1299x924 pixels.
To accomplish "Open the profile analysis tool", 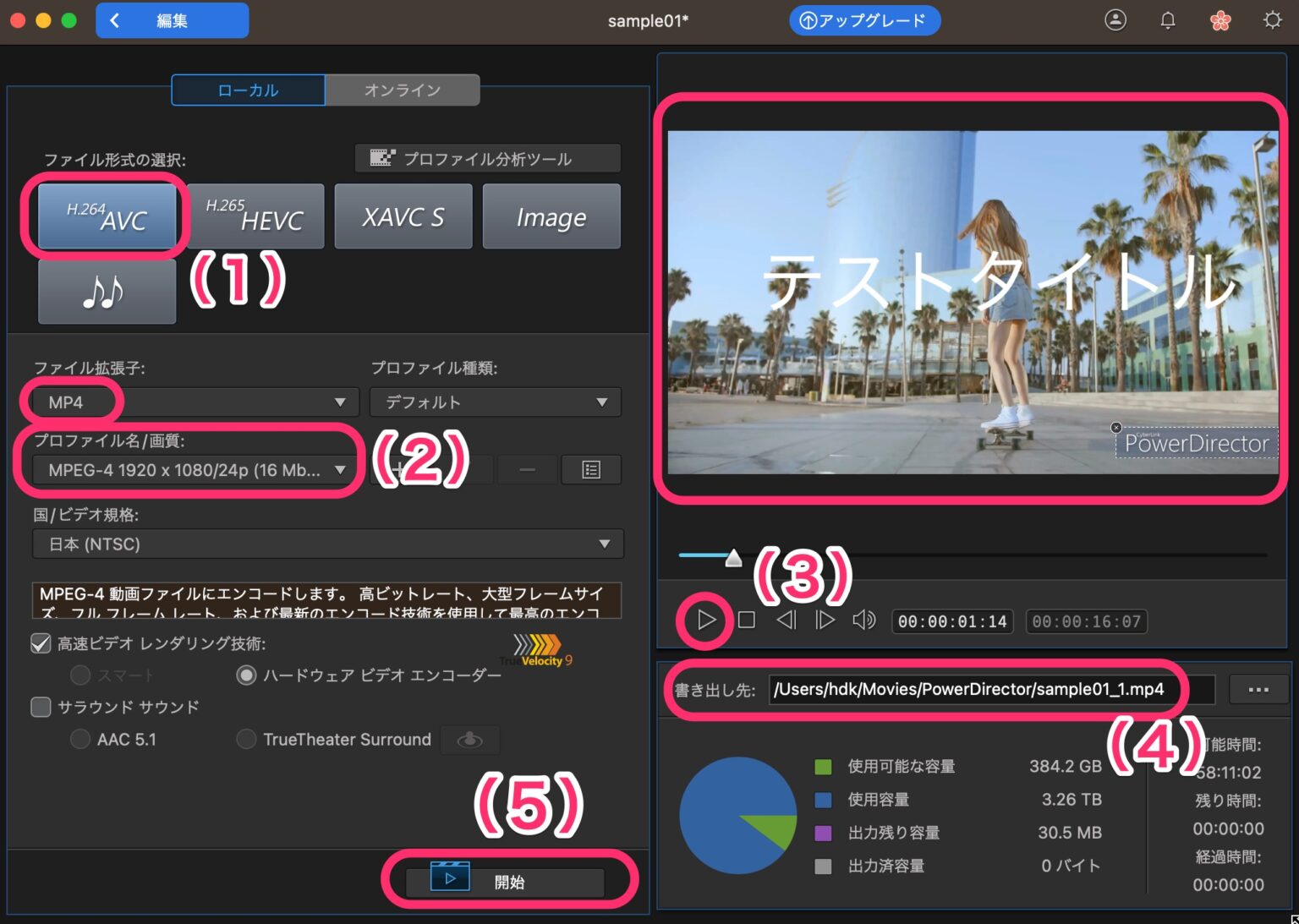I will pyautogui.click(x=487, y=158).
